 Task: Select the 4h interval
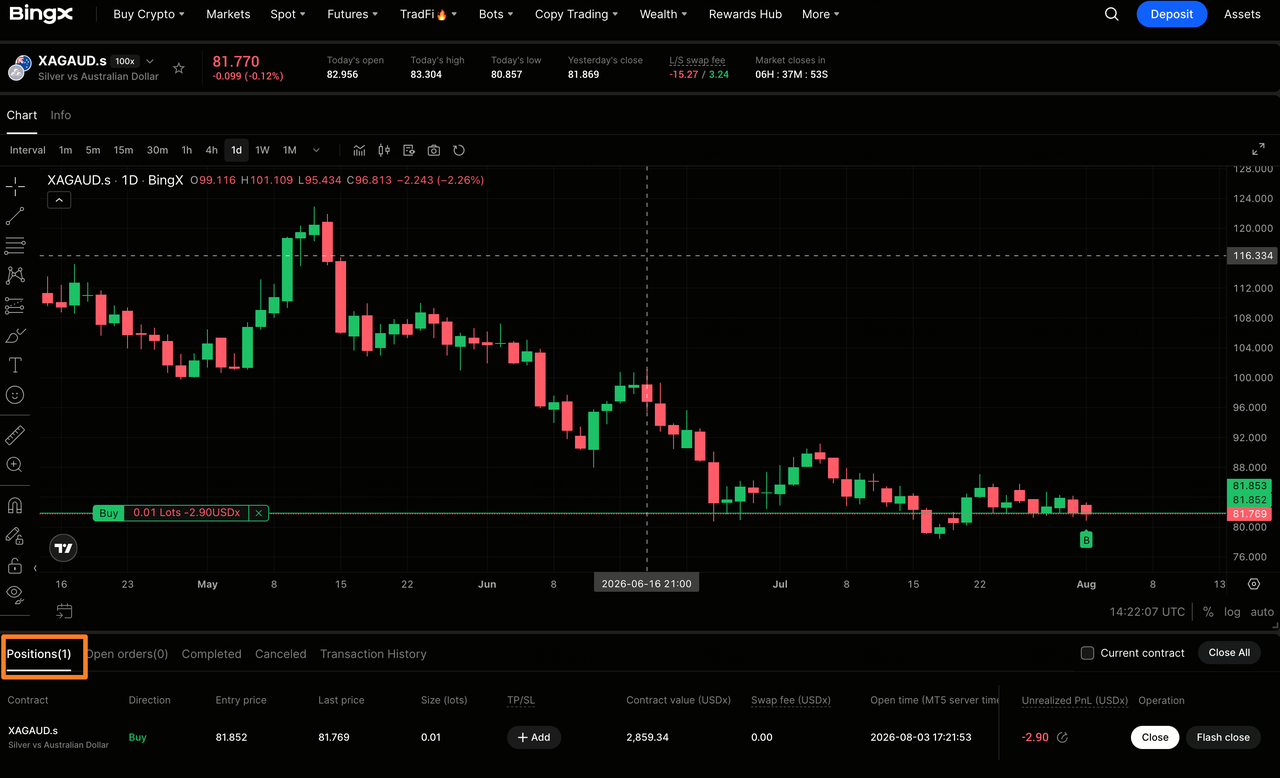[x=211, y=150]
